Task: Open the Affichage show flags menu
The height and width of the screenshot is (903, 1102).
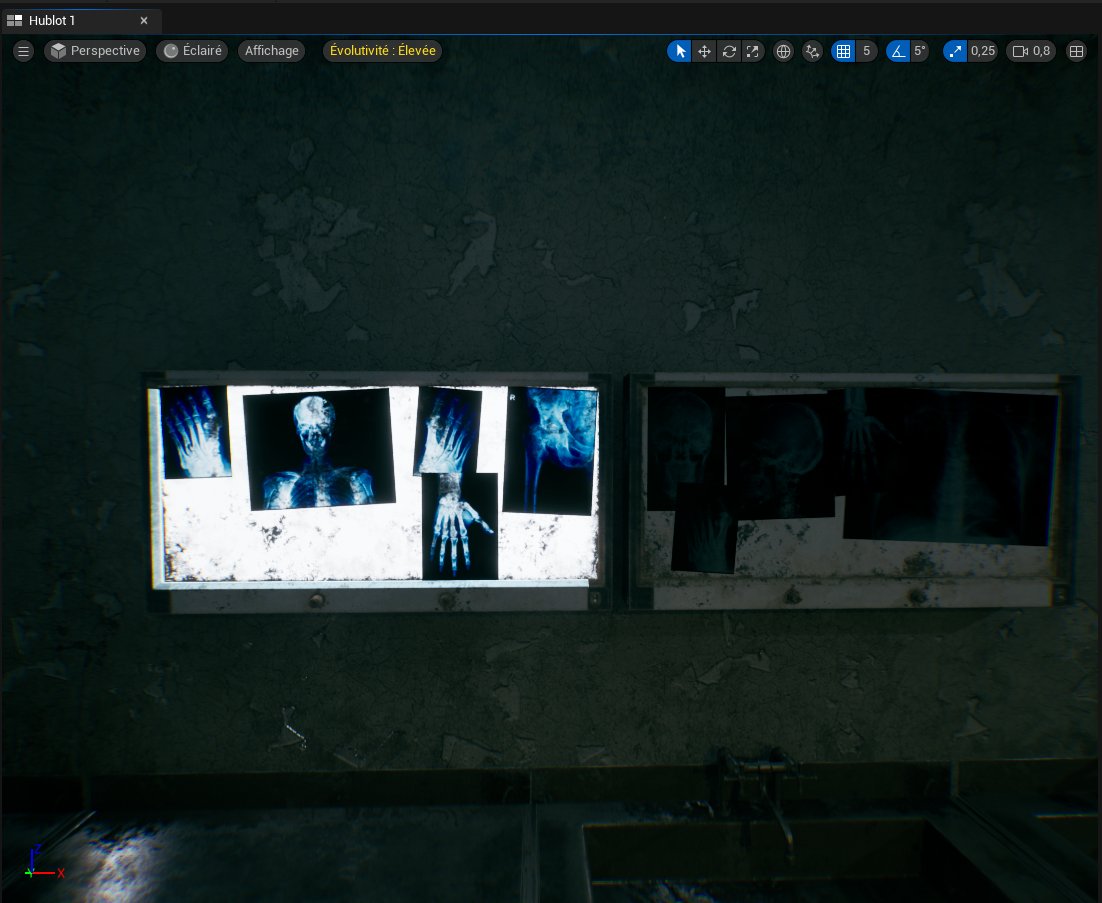Action: click(x=271, y=51)
